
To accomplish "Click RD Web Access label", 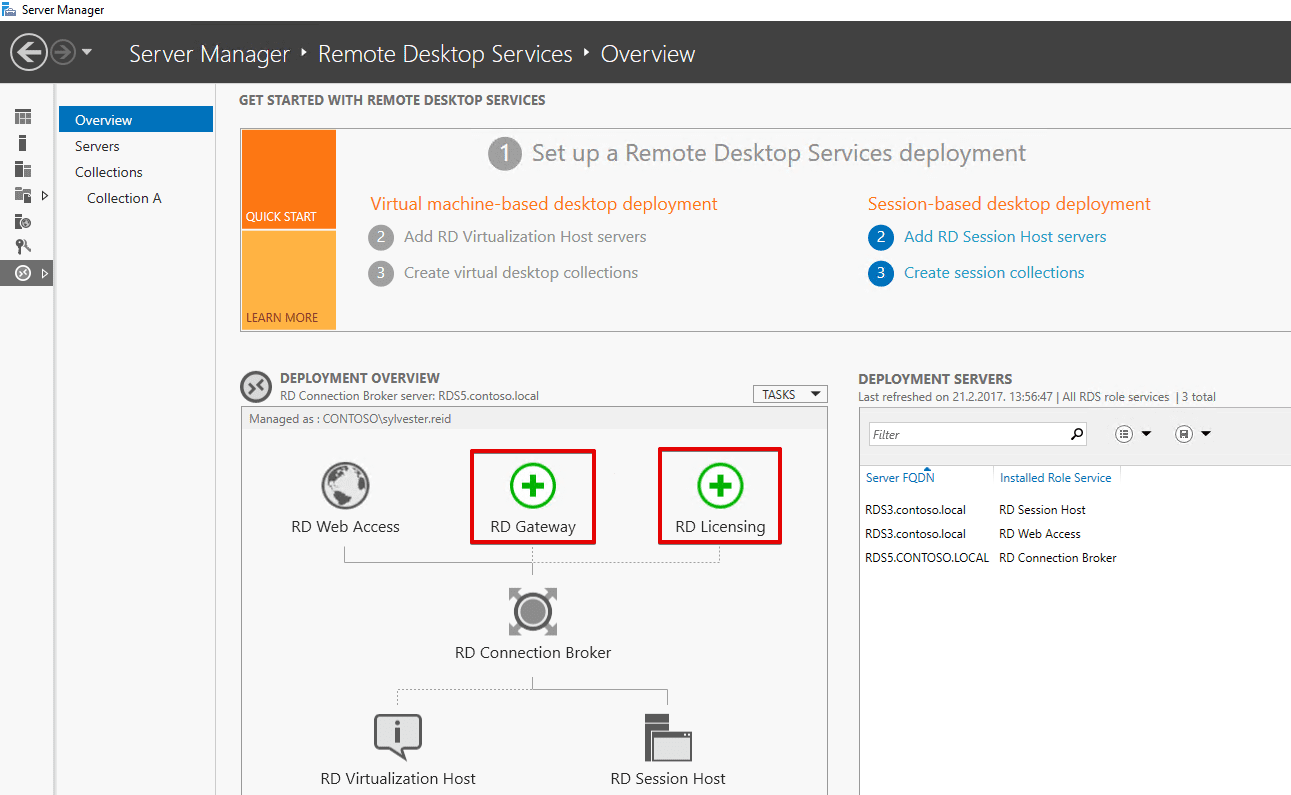I will 345,527.
